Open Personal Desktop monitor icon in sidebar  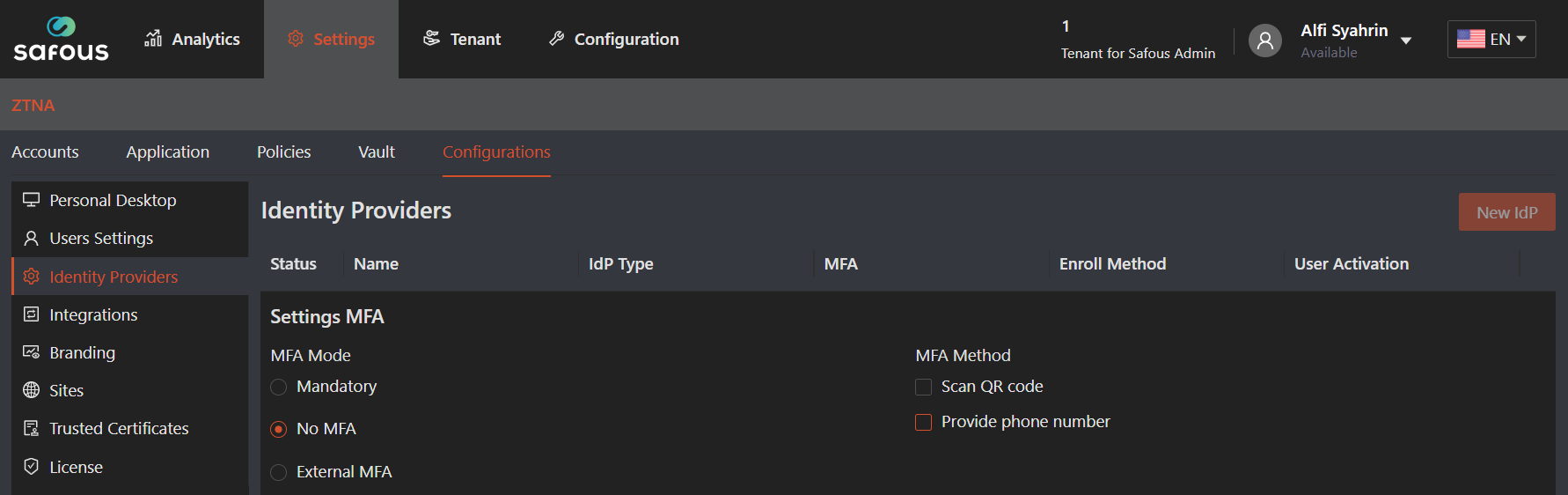[32, 200]
